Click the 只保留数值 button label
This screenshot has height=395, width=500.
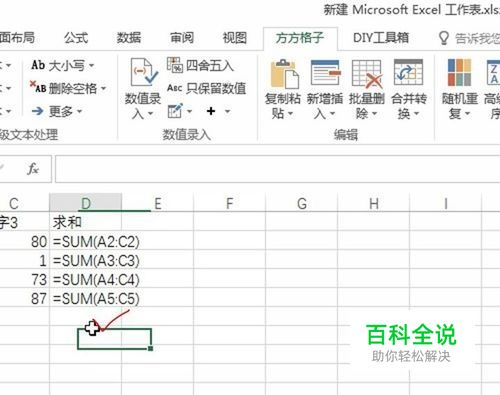[x=216, y=88]
